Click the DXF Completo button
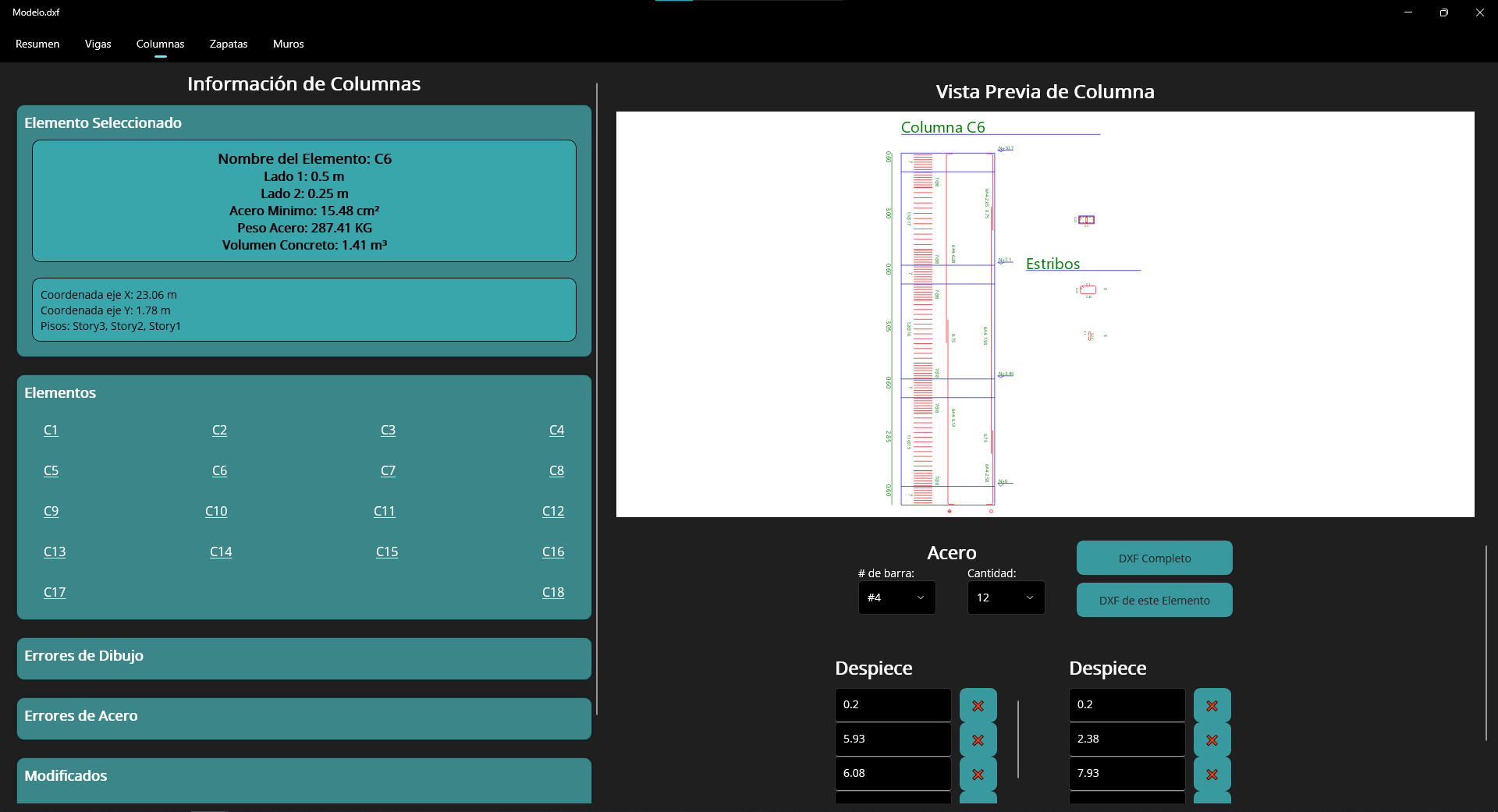The image size is (1498, 812). (1154, 558)
